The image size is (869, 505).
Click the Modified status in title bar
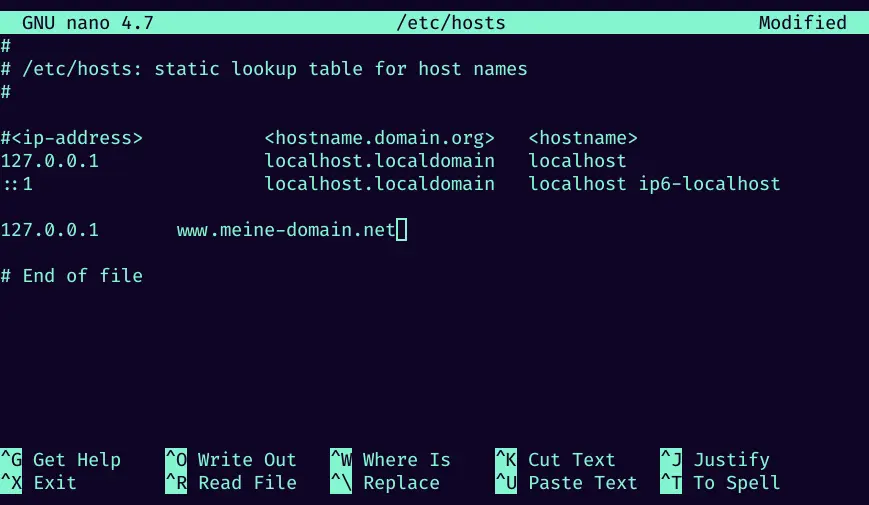802,23
